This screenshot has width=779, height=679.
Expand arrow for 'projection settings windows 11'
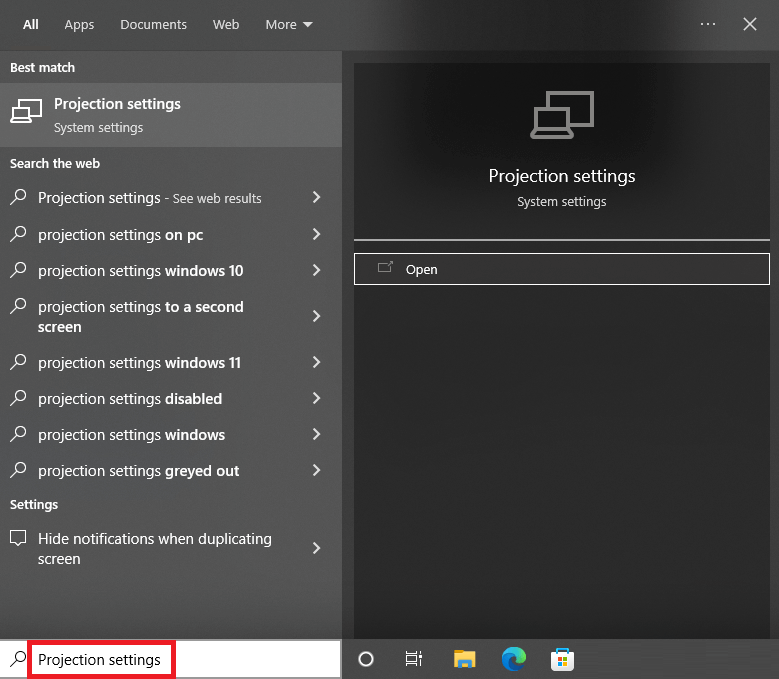(x=316, y=362)
